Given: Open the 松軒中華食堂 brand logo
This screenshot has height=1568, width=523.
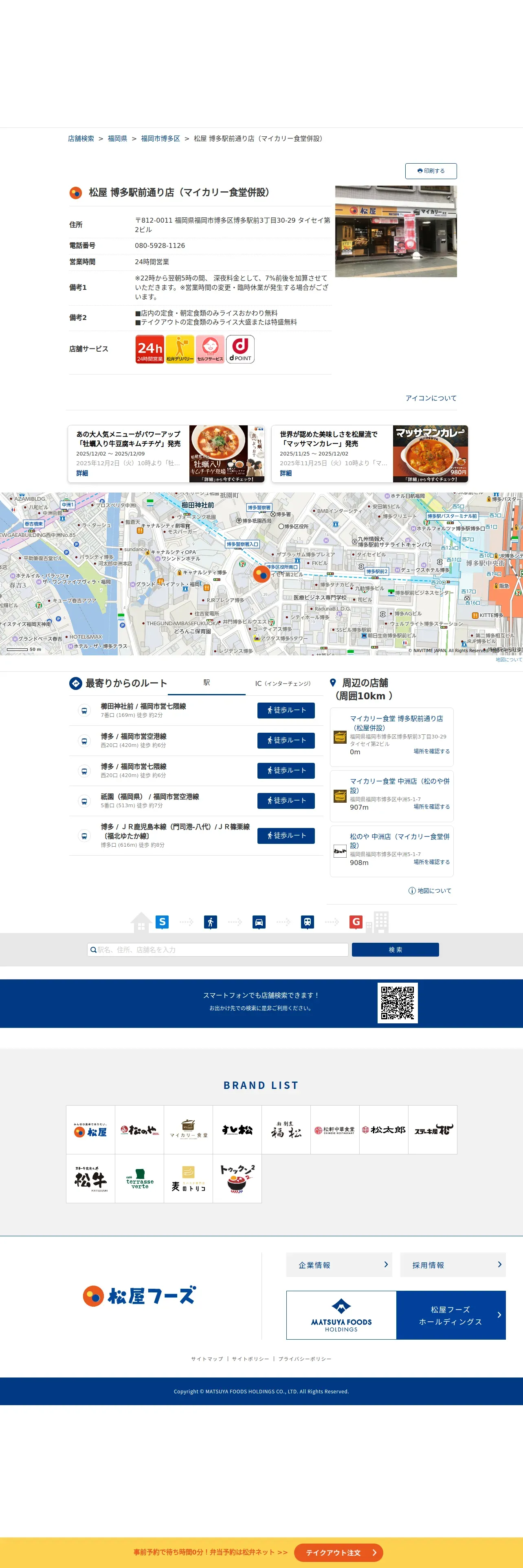Looking at the screenshot, I should point(335,1130).
